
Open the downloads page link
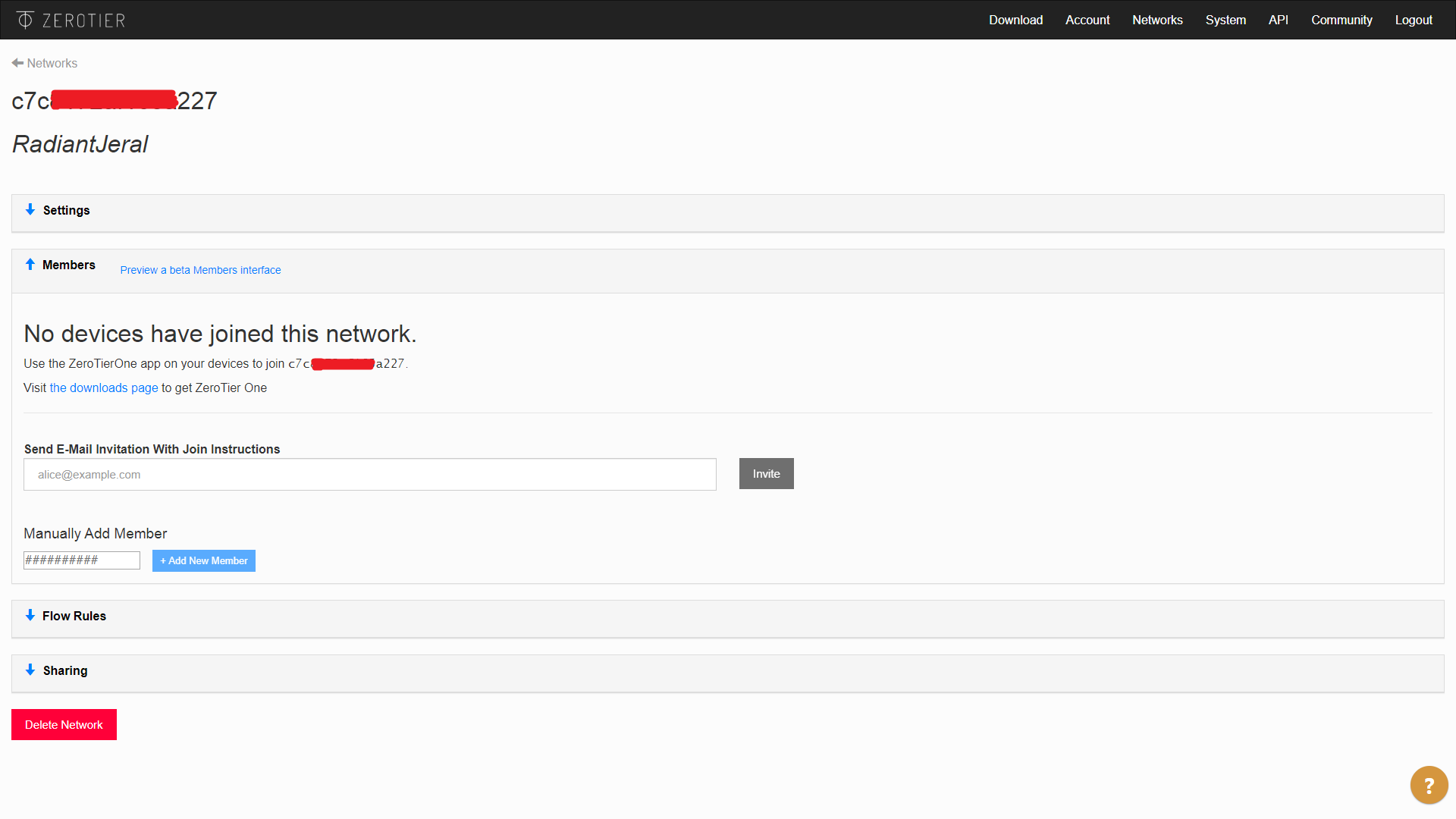103,388
